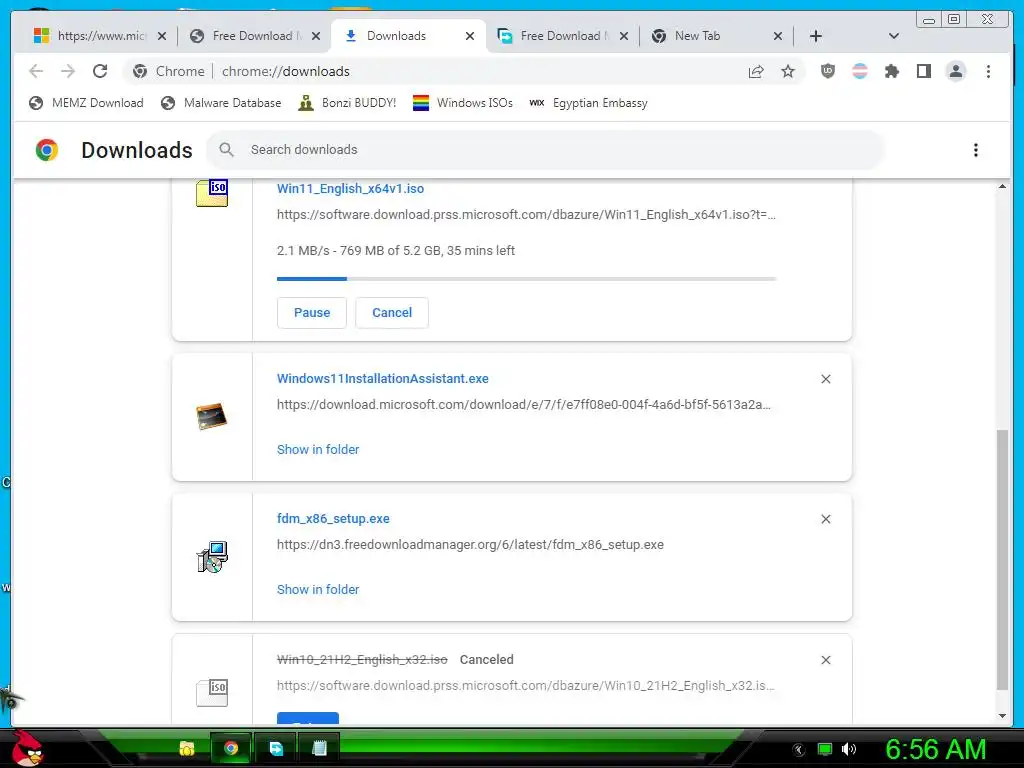
Task: Click the canceled Win10 ISO file icon
Action: point(212,692)
